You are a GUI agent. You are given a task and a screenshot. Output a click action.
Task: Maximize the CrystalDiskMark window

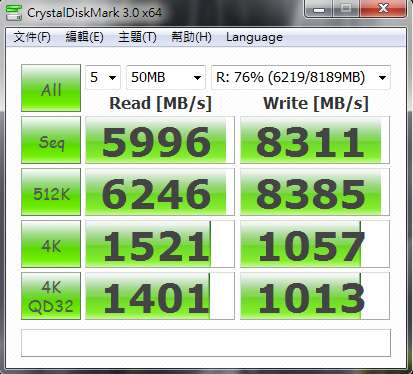[x=346, y=9]
